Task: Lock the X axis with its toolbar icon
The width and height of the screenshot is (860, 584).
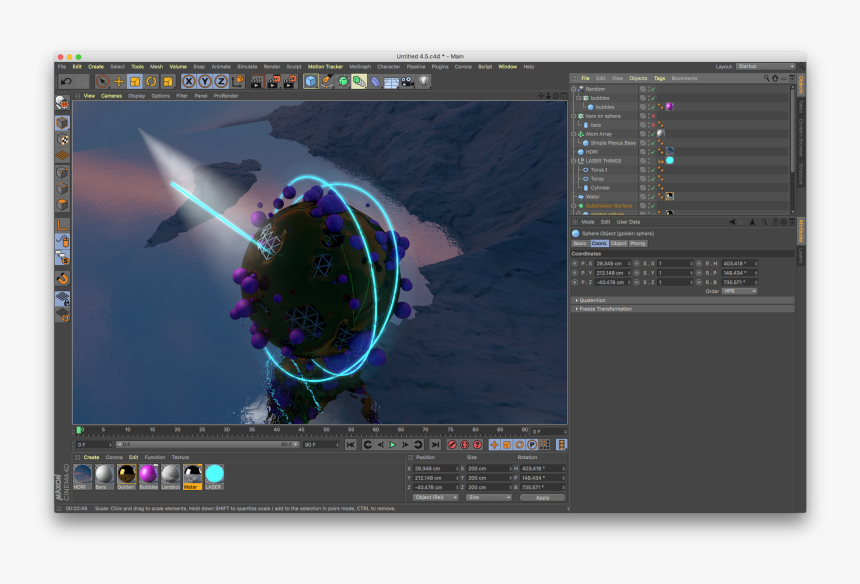Action: (x=188, y=82)
